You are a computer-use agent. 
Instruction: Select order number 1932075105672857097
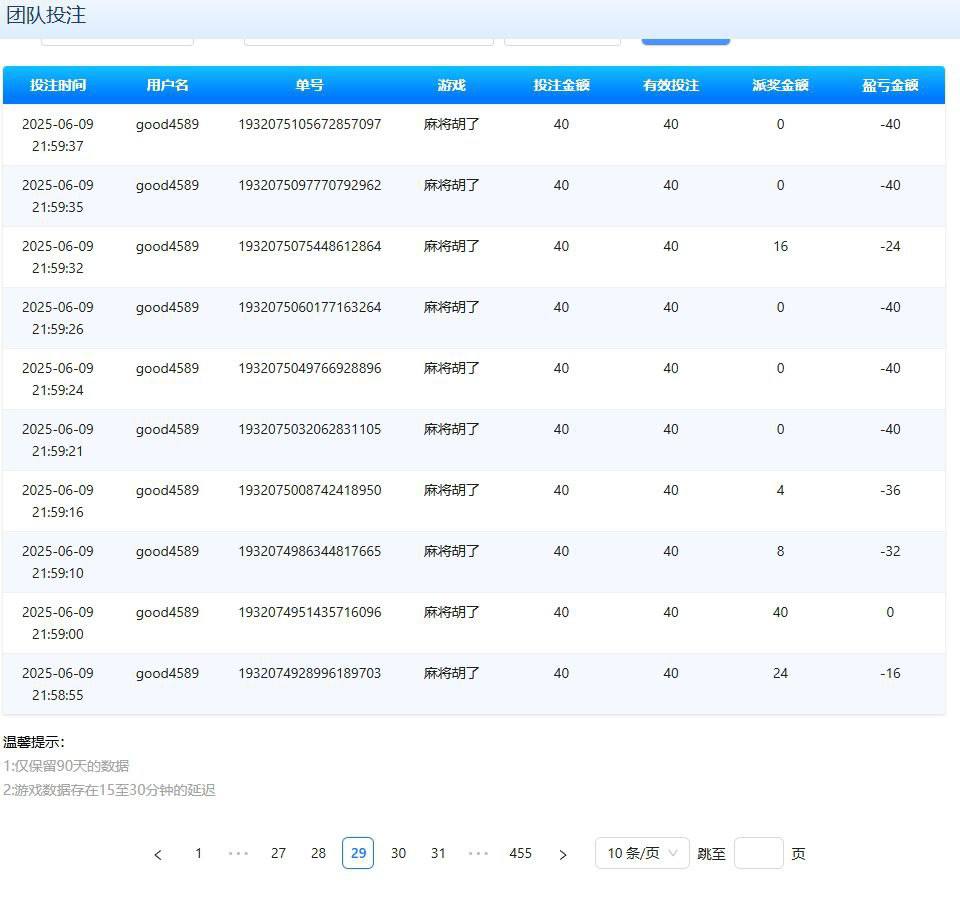(x=309, y=125)
